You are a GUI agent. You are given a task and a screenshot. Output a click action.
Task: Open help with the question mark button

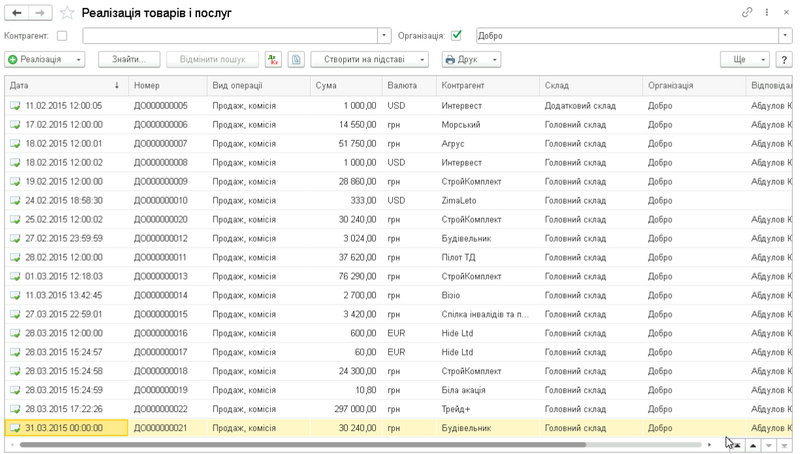784,60
